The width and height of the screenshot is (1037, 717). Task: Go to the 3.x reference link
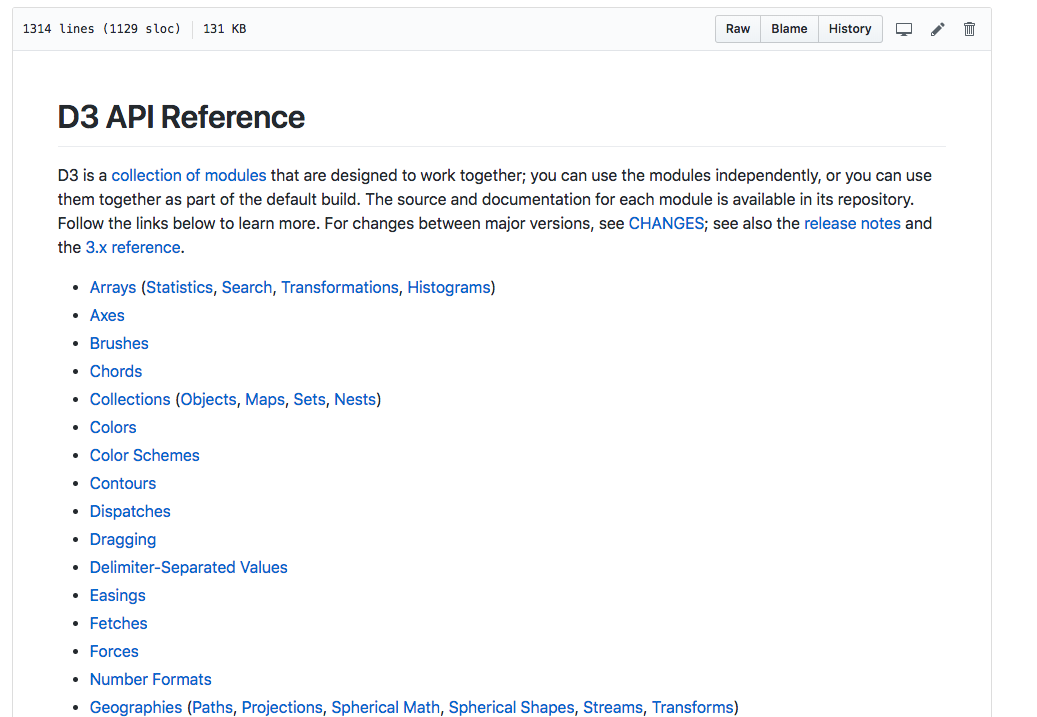(133, 247)
